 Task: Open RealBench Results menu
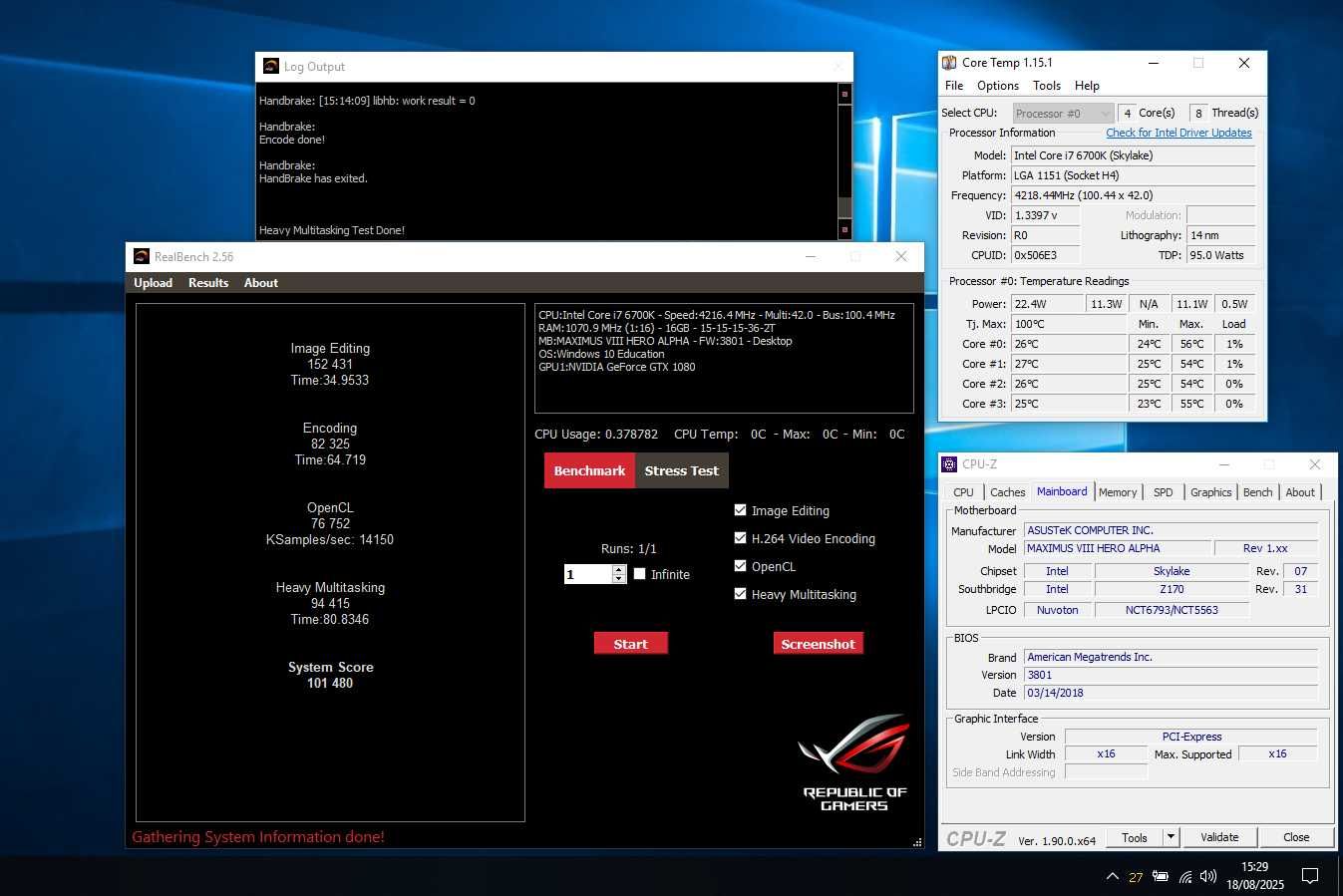click(208, 283)
